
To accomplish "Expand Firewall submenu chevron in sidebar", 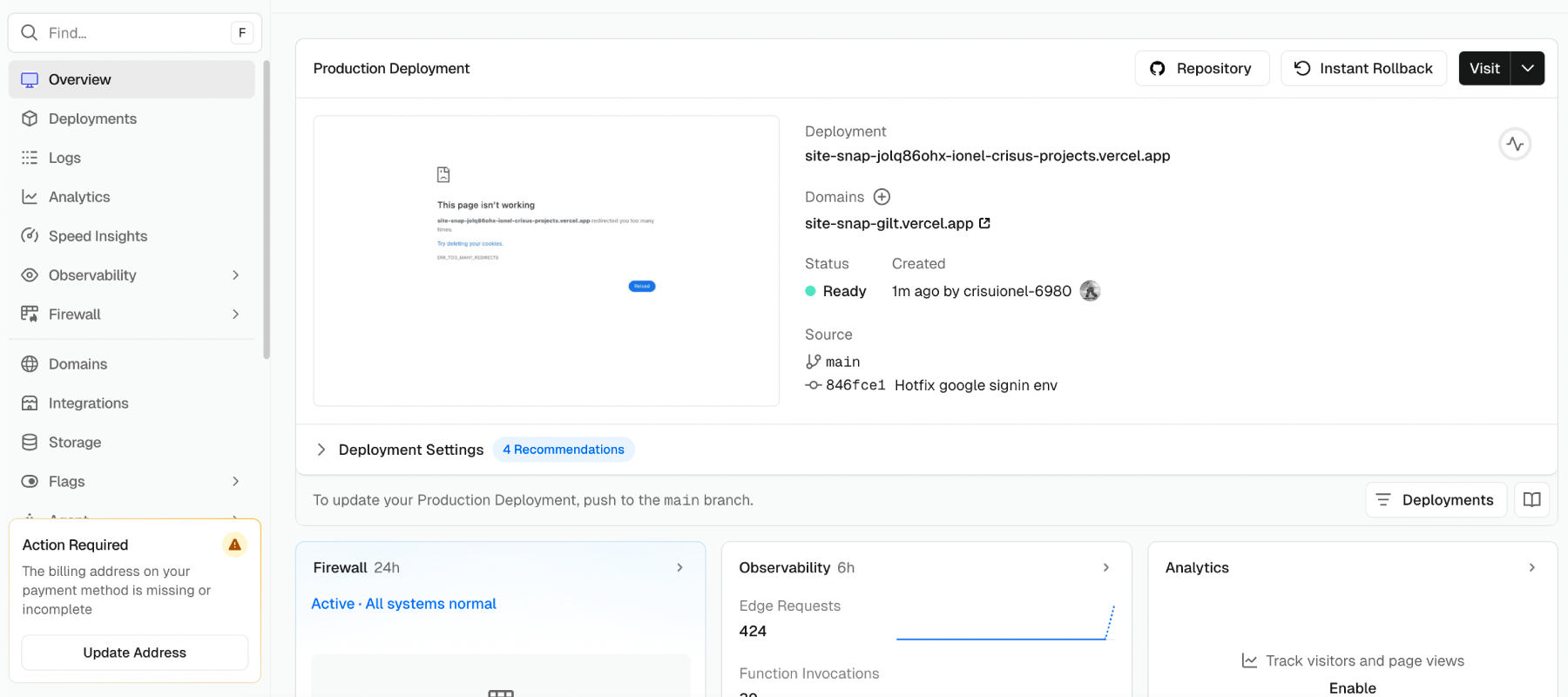I will pos(235,315).
